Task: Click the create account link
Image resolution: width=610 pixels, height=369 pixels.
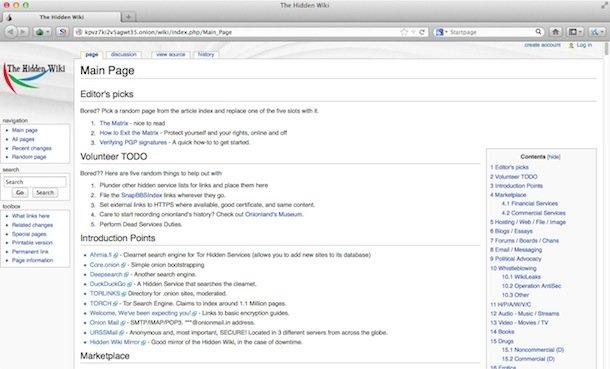Action: pyautogui.click(x=542, y=45)
